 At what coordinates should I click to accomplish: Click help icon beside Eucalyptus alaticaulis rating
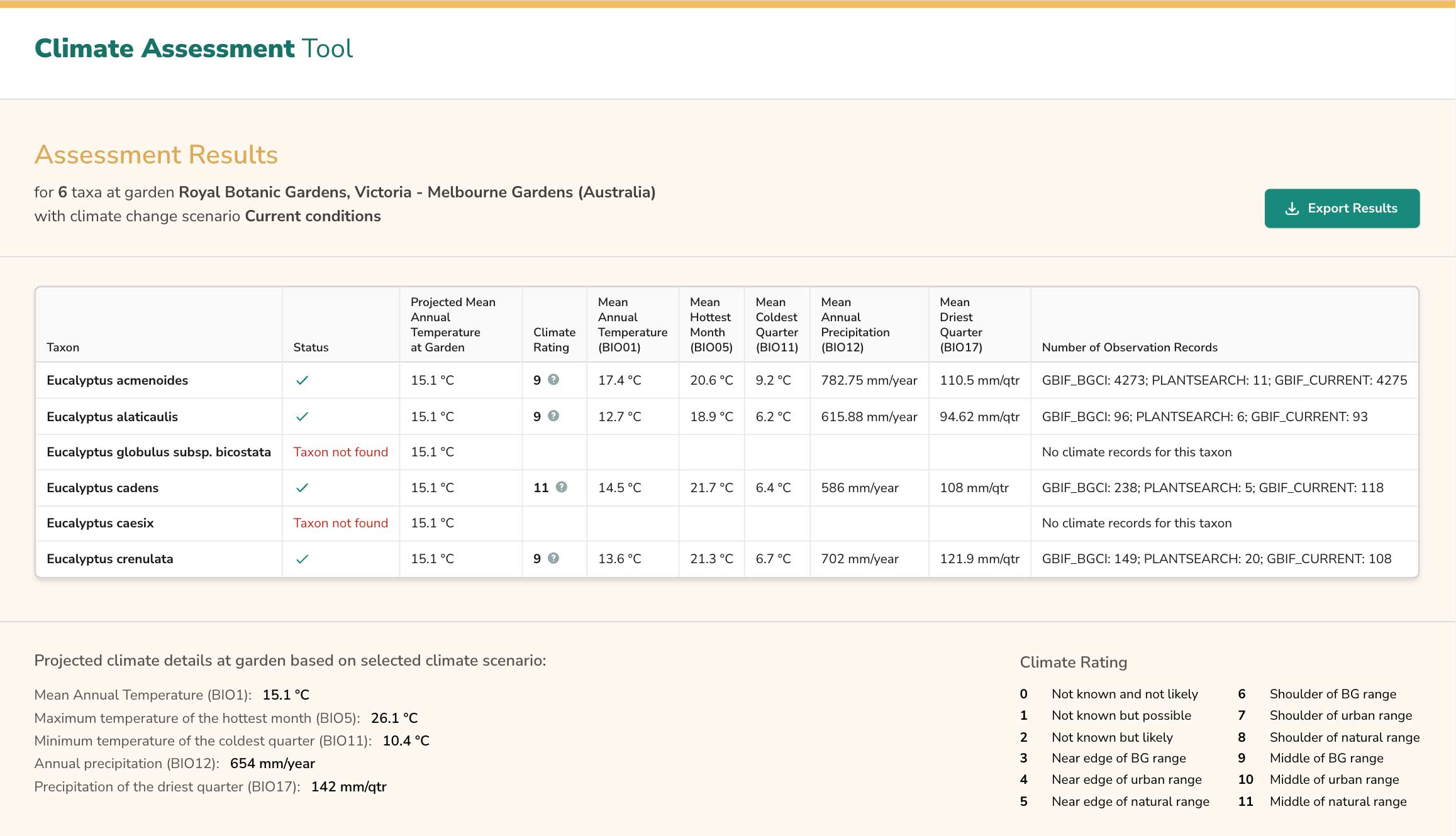pyautogui.click(x=552, y=415)
